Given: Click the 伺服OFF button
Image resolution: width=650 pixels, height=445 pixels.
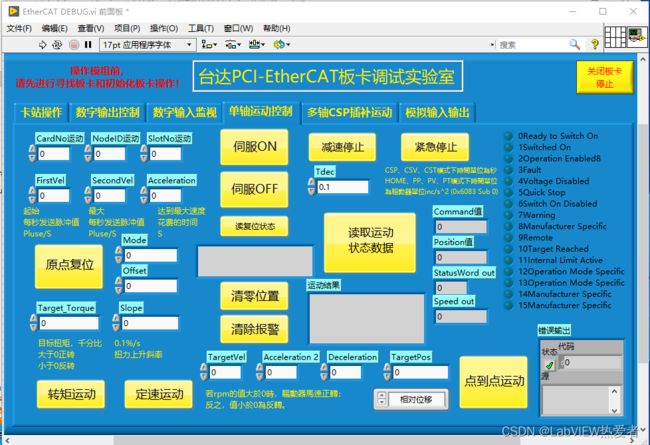Looking at the screenshot, I should tap(254, 189).
